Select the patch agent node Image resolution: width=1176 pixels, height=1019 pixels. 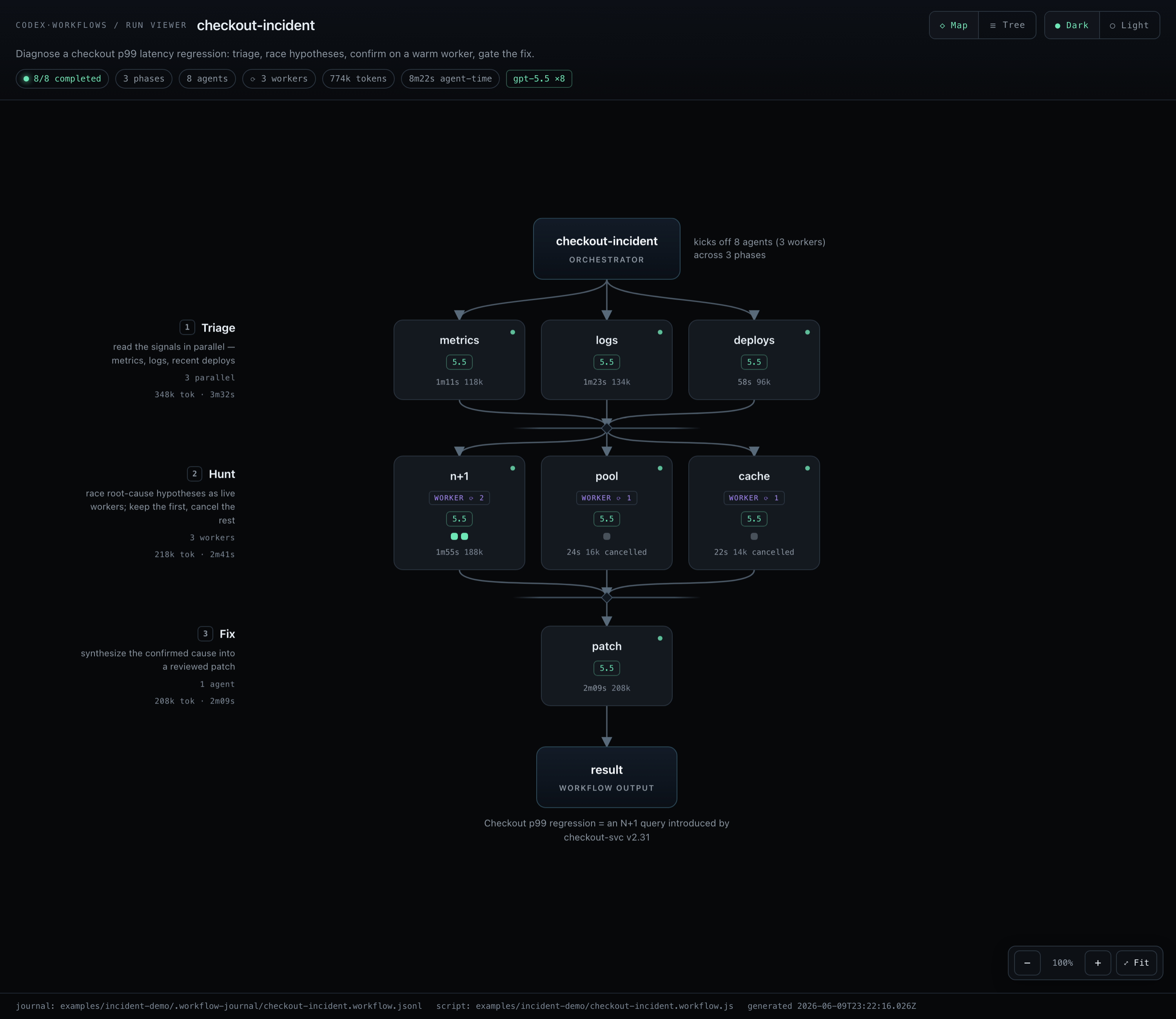pyautogui.click(x=607, y=666)
